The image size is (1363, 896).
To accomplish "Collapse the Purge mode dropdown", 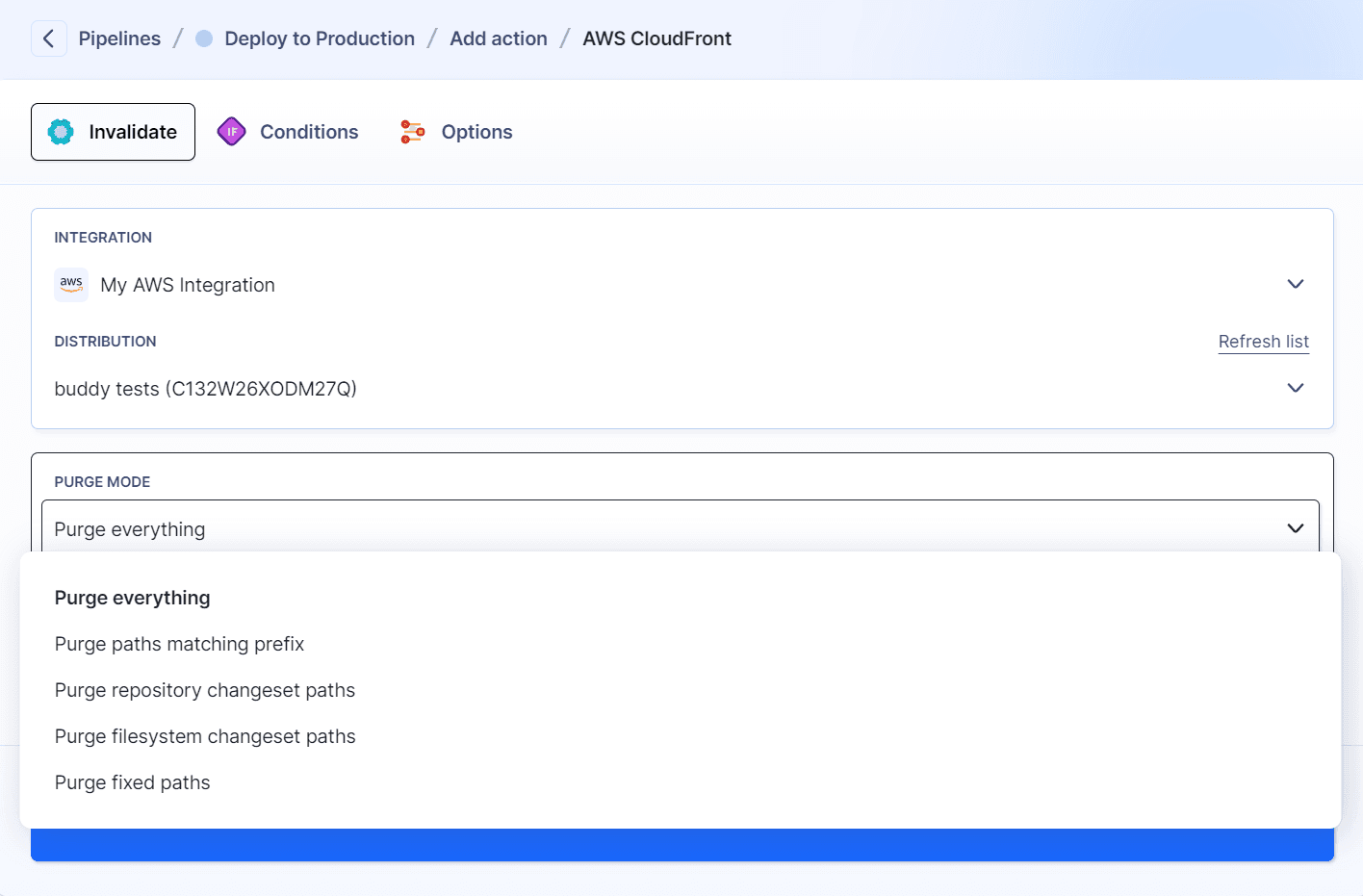I will [1295, 528].
